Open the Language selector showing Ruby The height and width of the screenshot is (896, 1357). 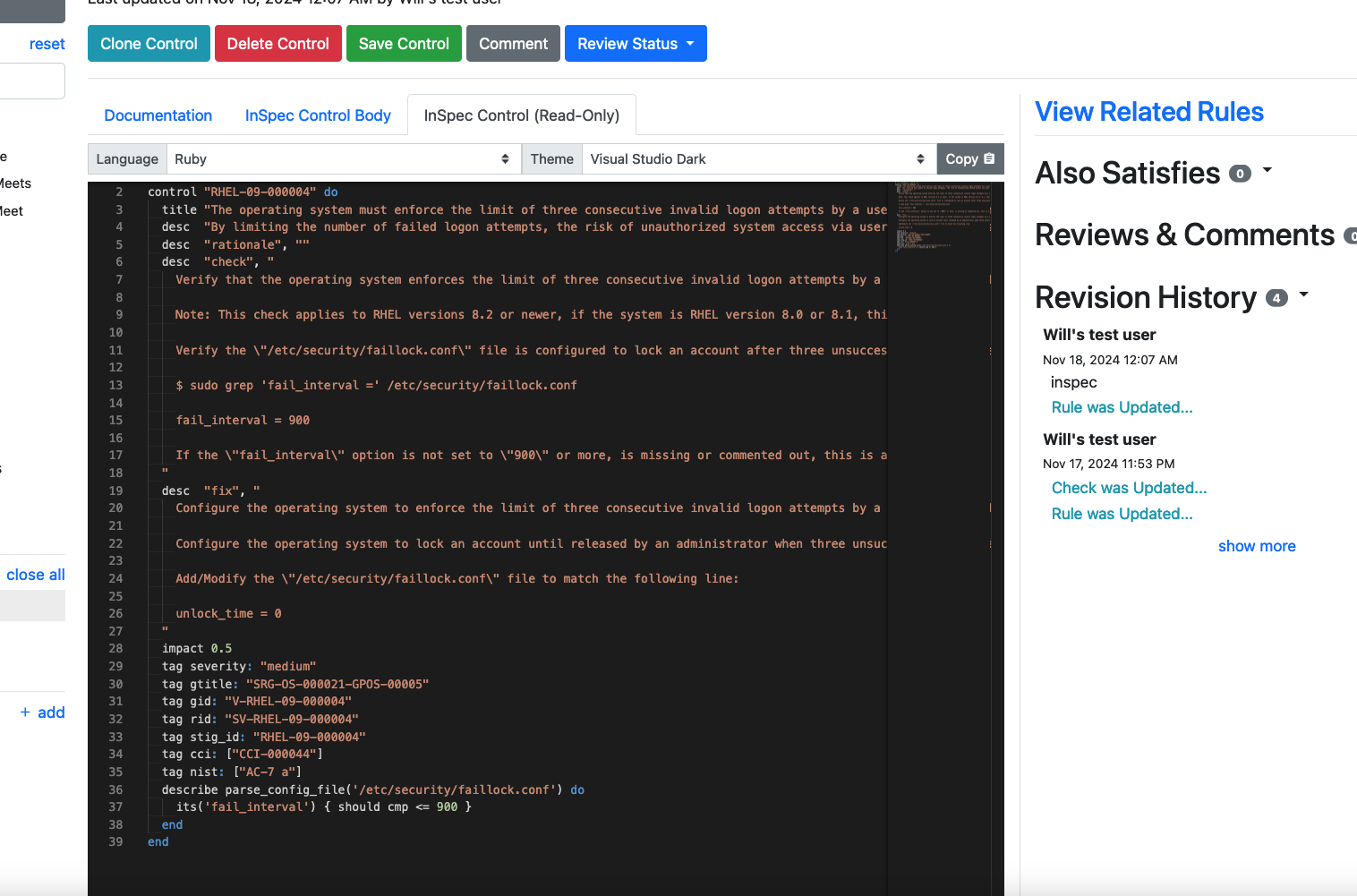pos(343,158)
